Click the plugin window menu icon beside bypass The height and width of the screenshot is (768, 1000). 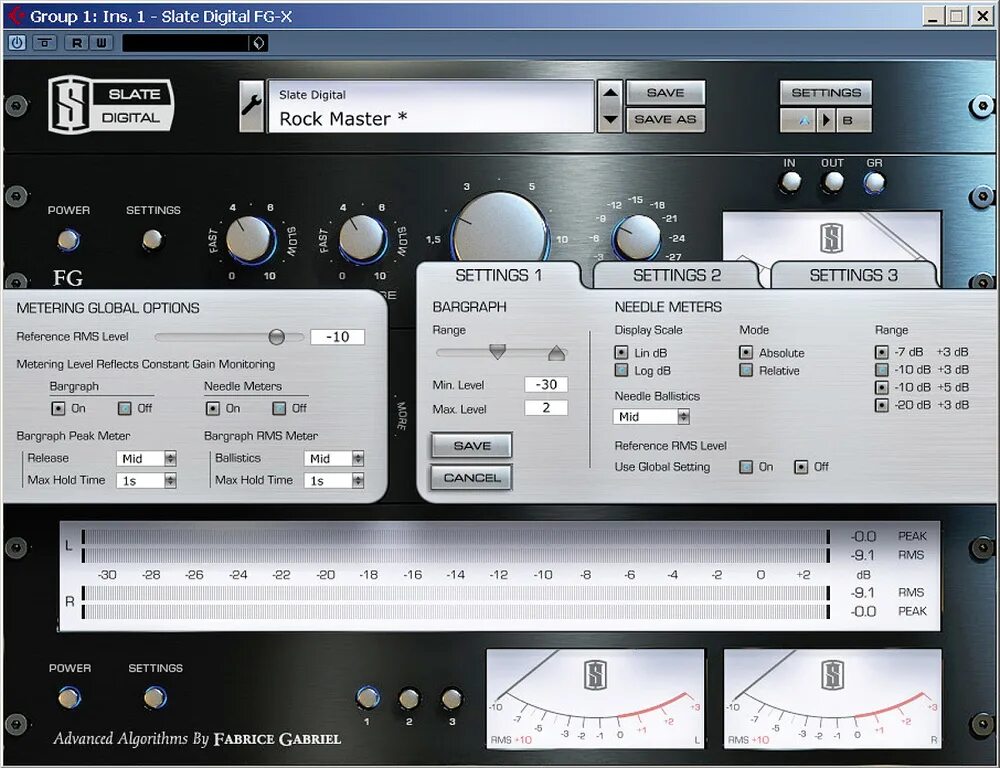(x=45, y=43)
